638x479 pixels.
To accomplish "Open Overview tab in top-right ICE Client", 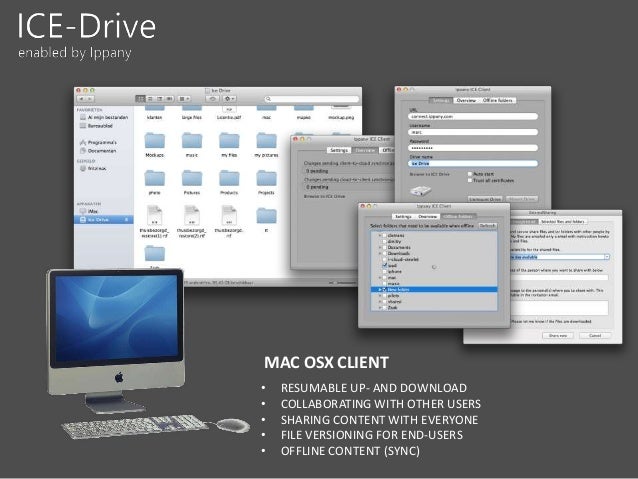I will pos(466,100).
